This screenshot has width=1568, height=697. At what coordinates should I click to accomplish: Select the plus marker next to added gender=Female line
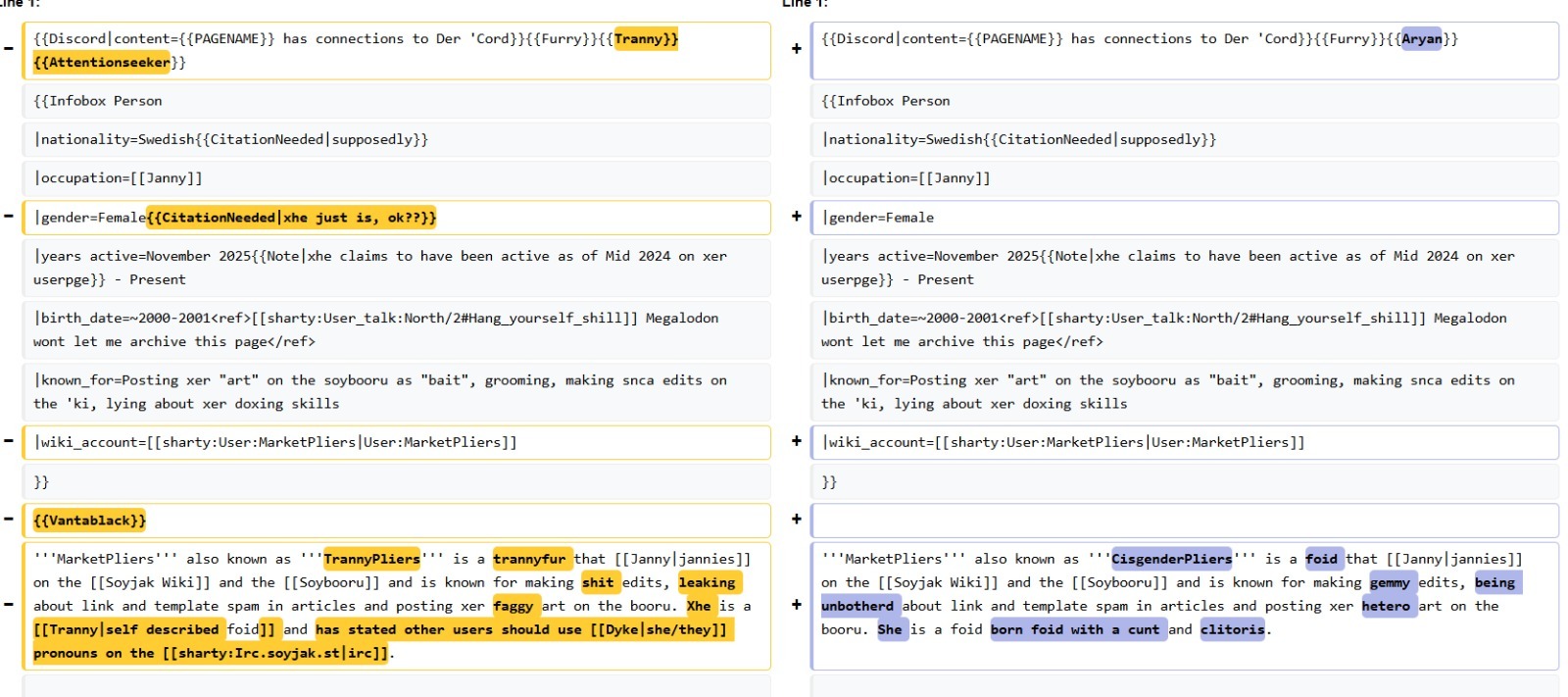pyautogui.click(x=796, y=216)
